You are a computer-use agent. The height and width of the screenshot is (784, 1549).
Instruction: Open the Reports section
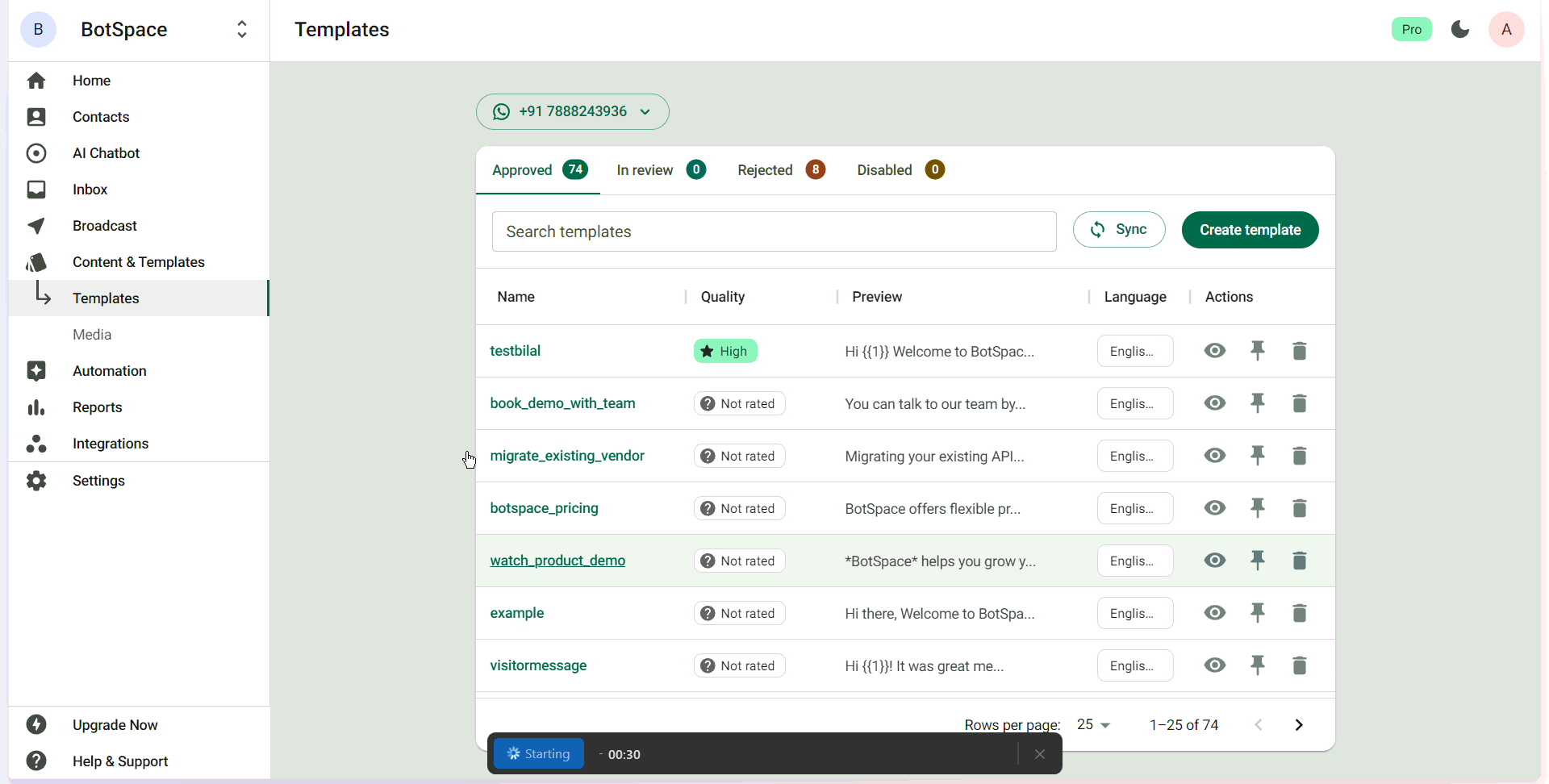[139, 407]
